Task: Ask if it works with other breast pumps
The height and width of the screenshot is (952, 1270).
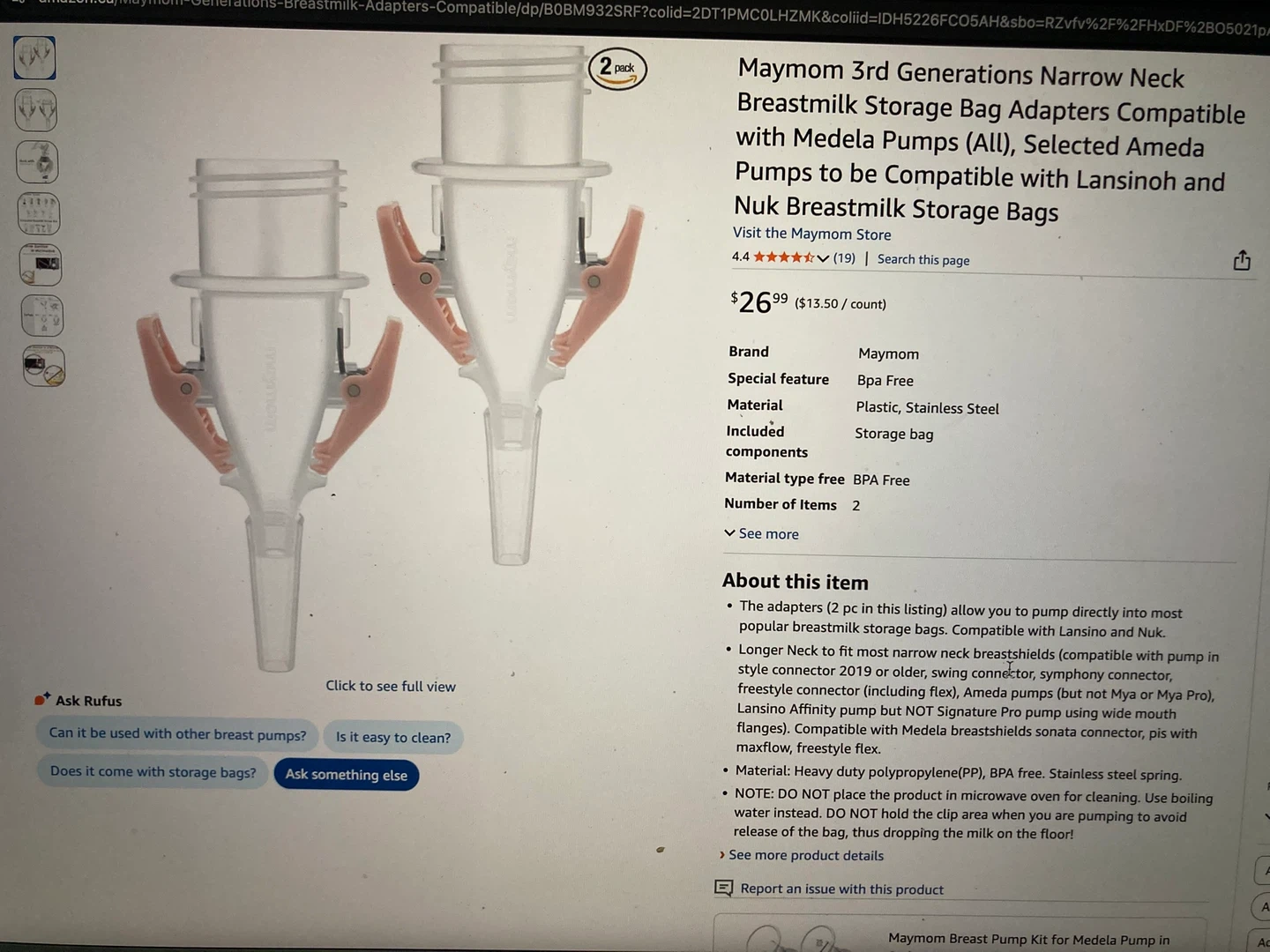Action: [x=177, y=733]
